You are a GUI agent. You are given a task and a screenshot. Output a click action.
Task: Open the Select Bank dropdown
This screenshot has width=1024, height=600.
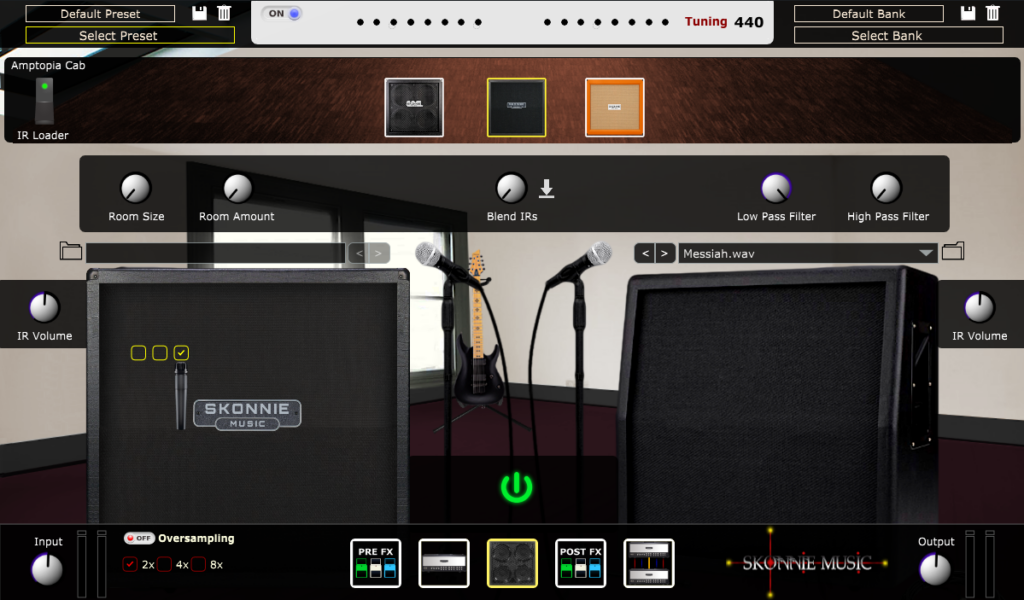899,35
